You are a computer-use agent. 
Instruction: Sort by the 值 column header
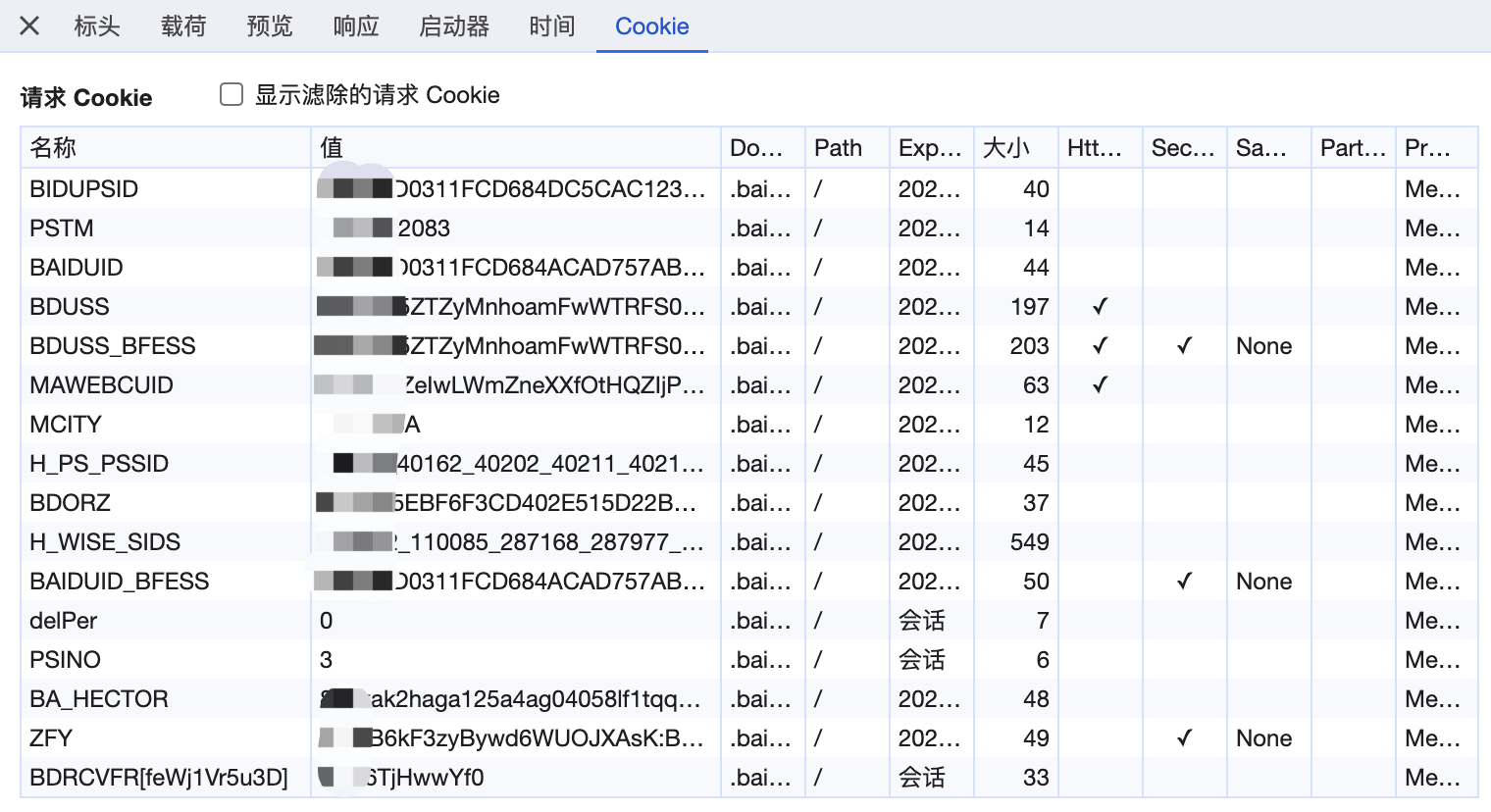pos(332,148)
